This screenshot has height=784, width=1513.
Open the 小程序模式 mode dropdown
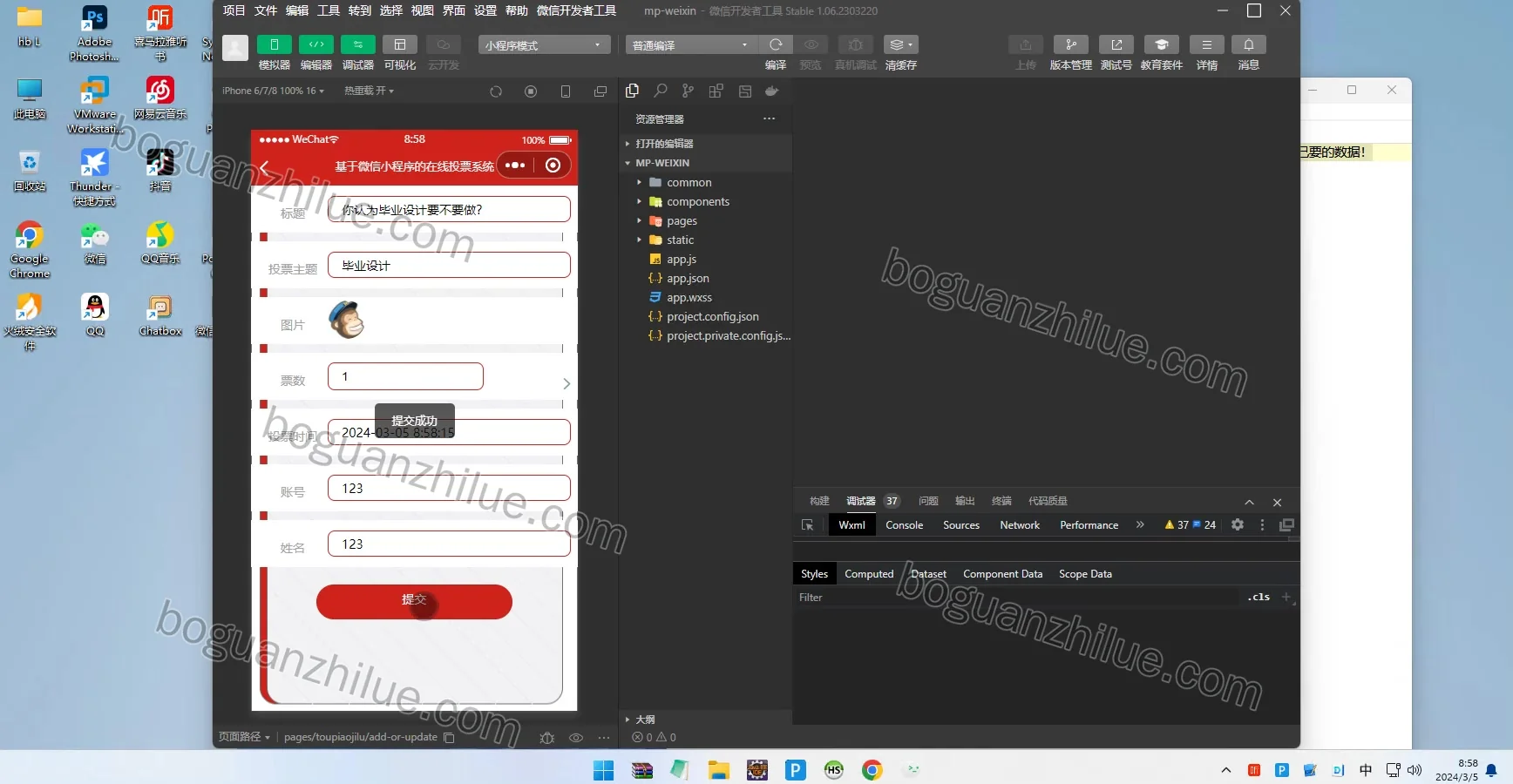point(544,44)
